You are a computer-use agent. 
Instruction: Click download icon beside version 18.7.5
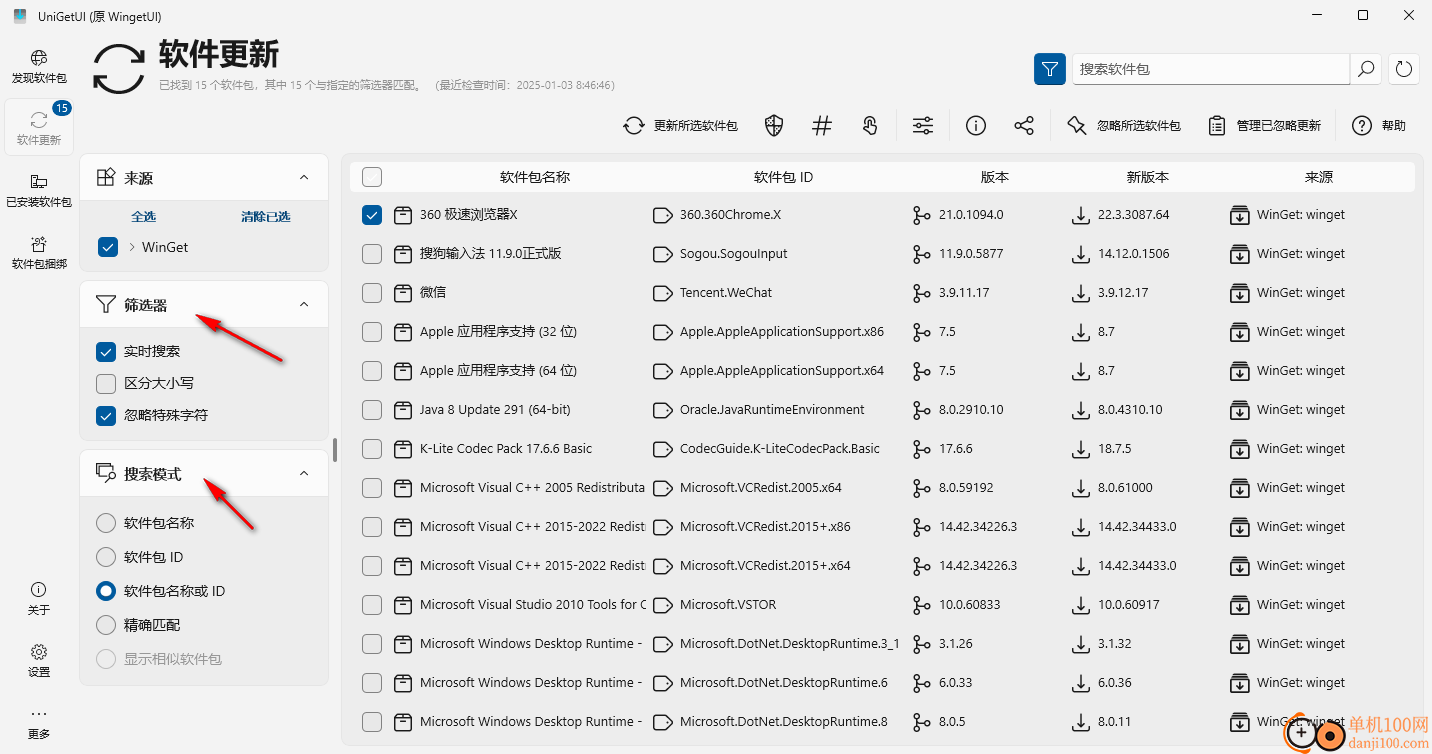[1080, 449]
